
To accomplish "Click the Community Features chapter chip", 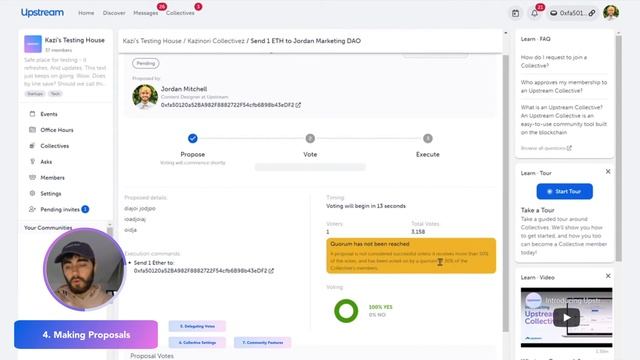I will (x=262, y=342).
